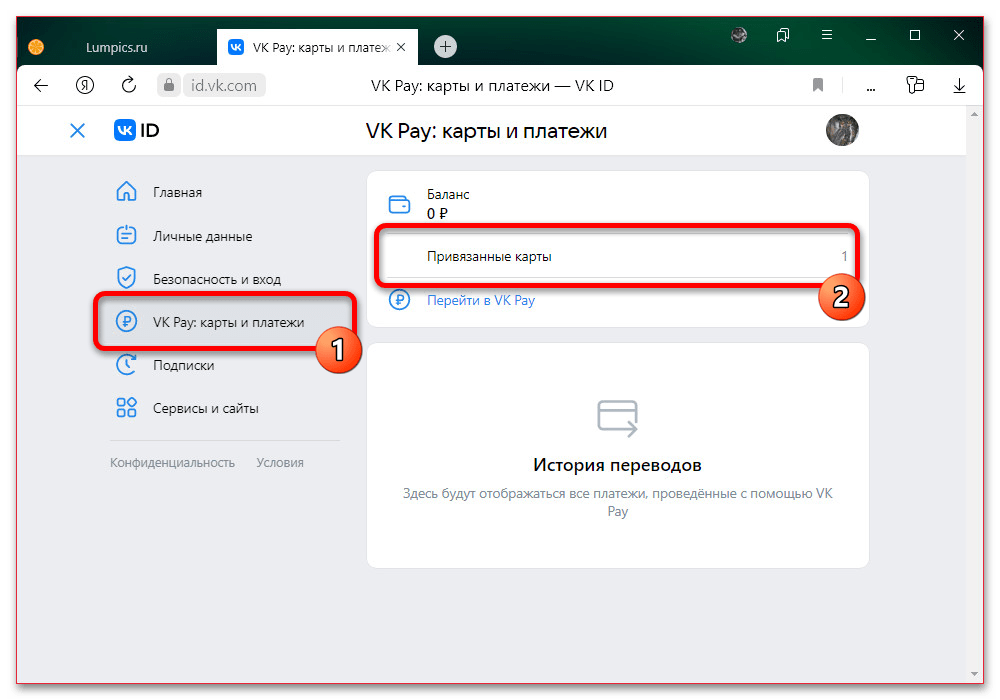The width and height of the screenshot is (1000, 700).
Task: Click the scrollbar up arrow
Action: coord(974,114)
